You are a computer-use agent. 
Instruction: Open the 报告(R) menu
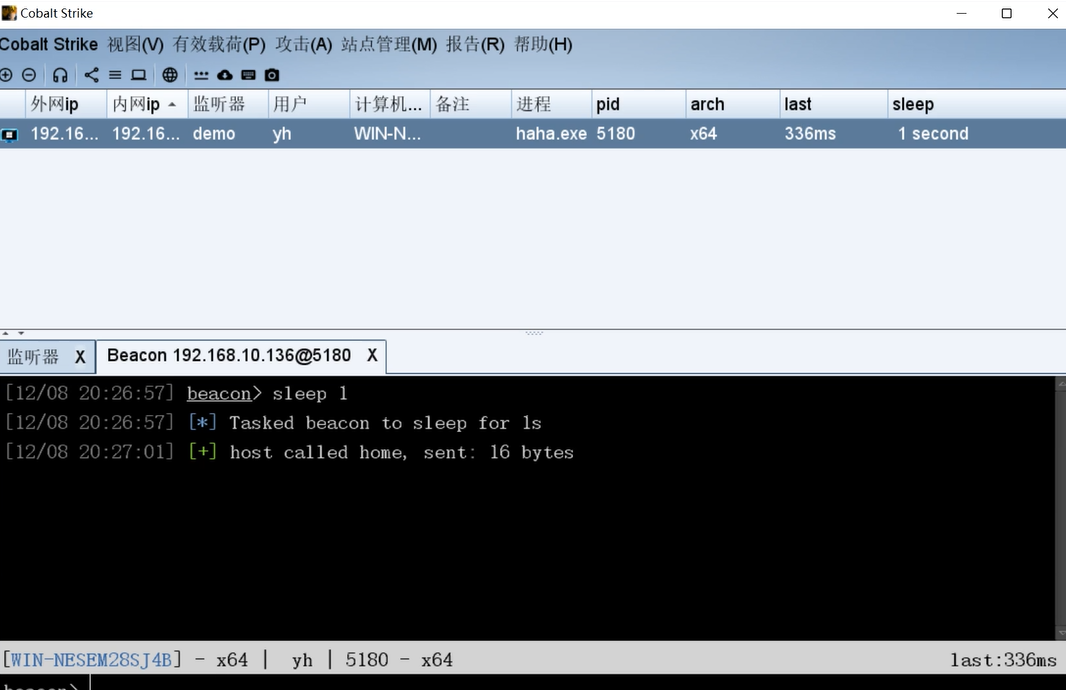pyautogui.click(x=475, y=45)
